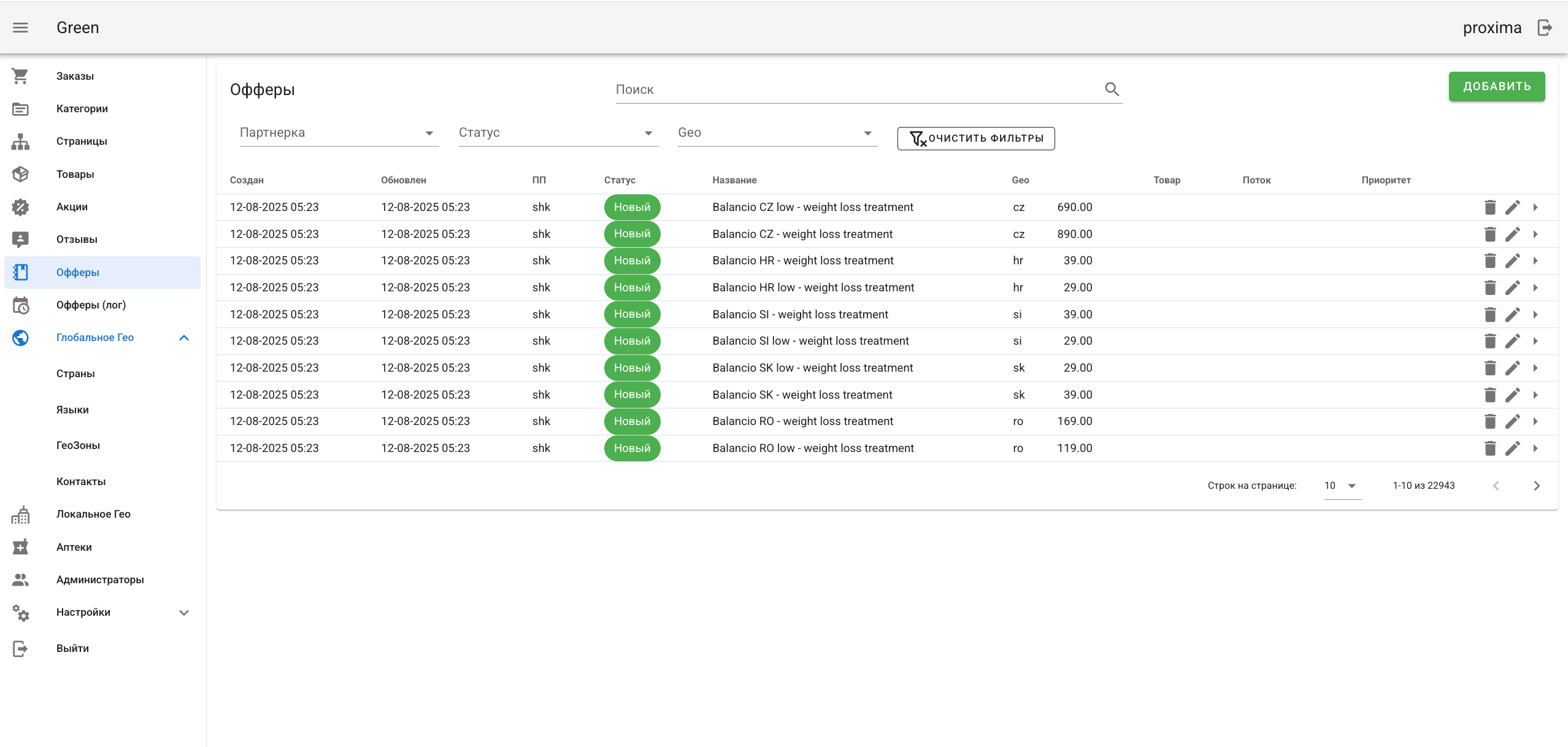Screen dimensions: 1568x747
Task: Click the Поток column header
Action: (x=1256, y=180)
